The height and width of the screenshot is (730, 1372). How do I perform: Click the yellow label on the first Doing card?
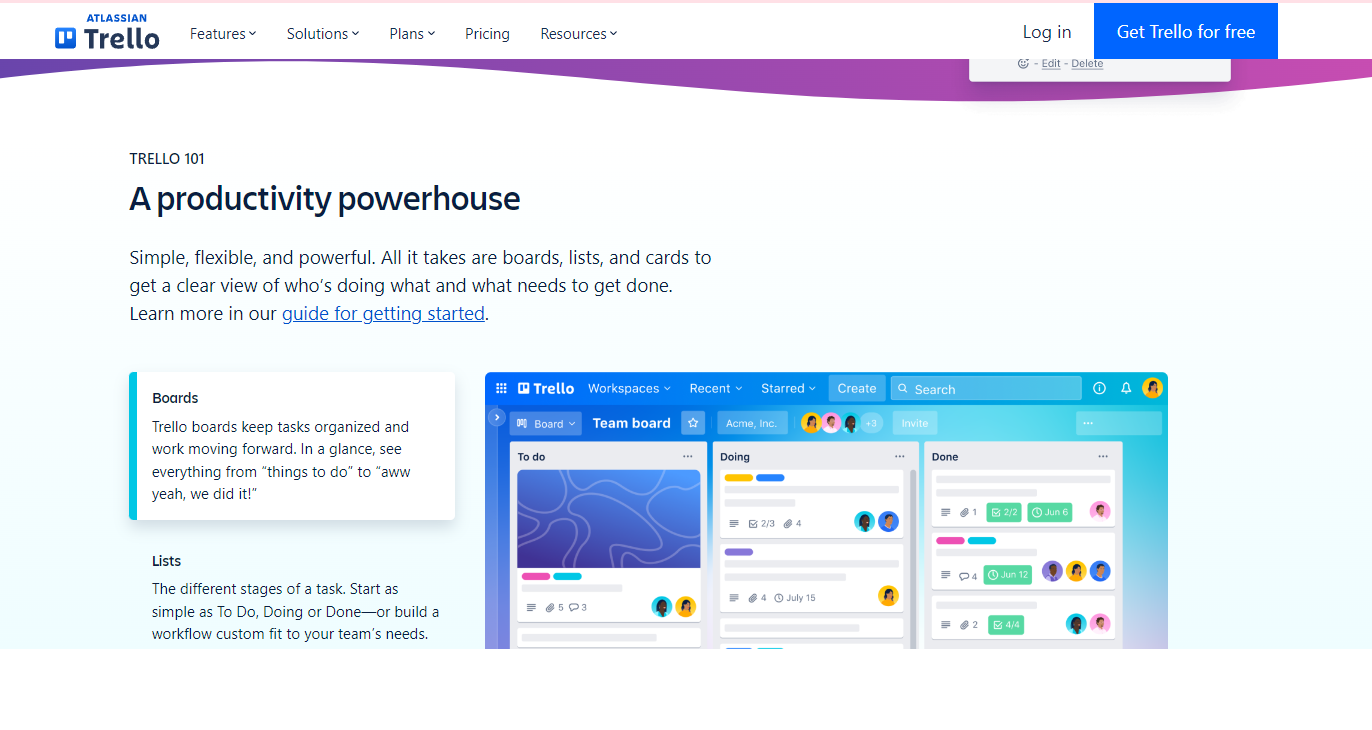(738, 478)
